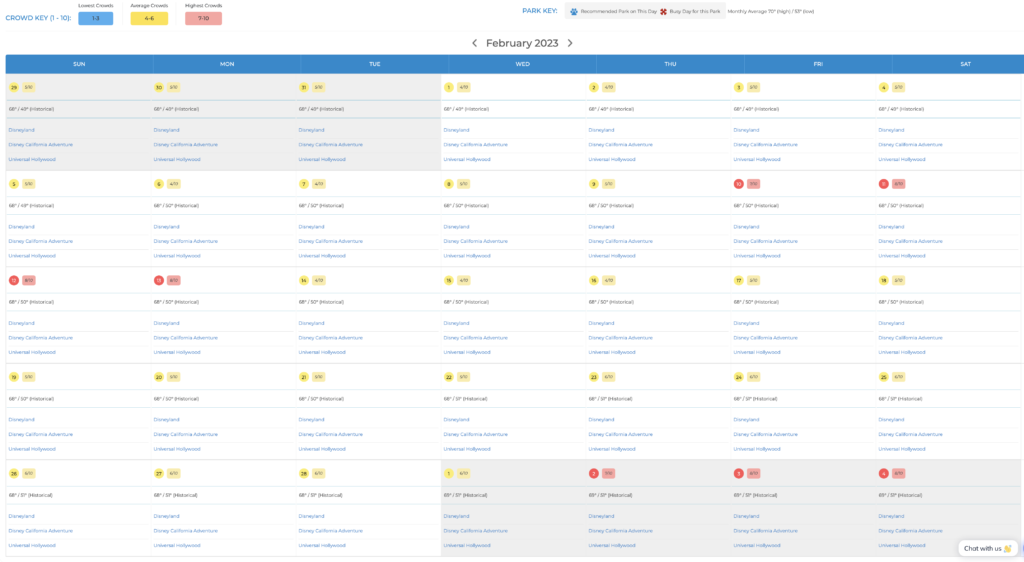Click the temperature text for February 15
The height and width of the screenshot is (562, 1024).
(466, 302)
